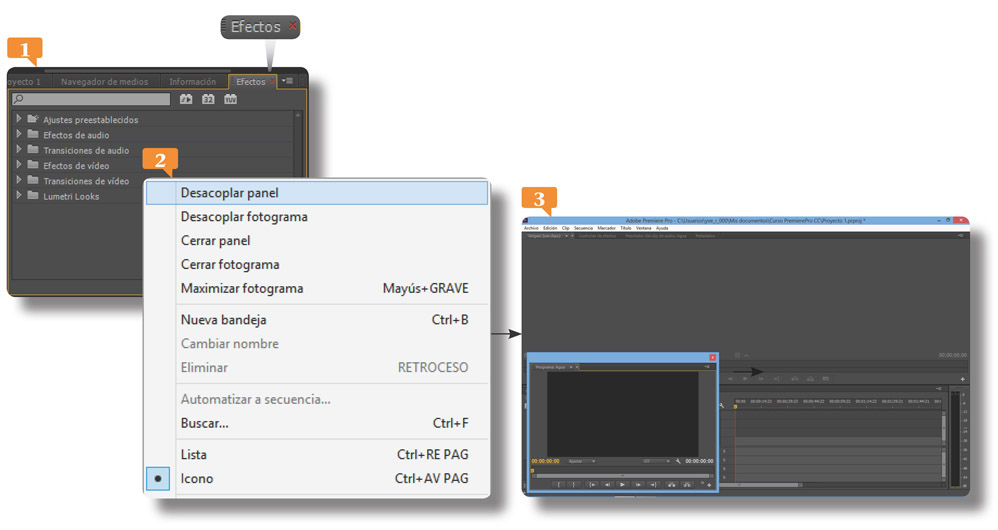Click the 32-bit color effects filter icon

[x=208, y=99]
